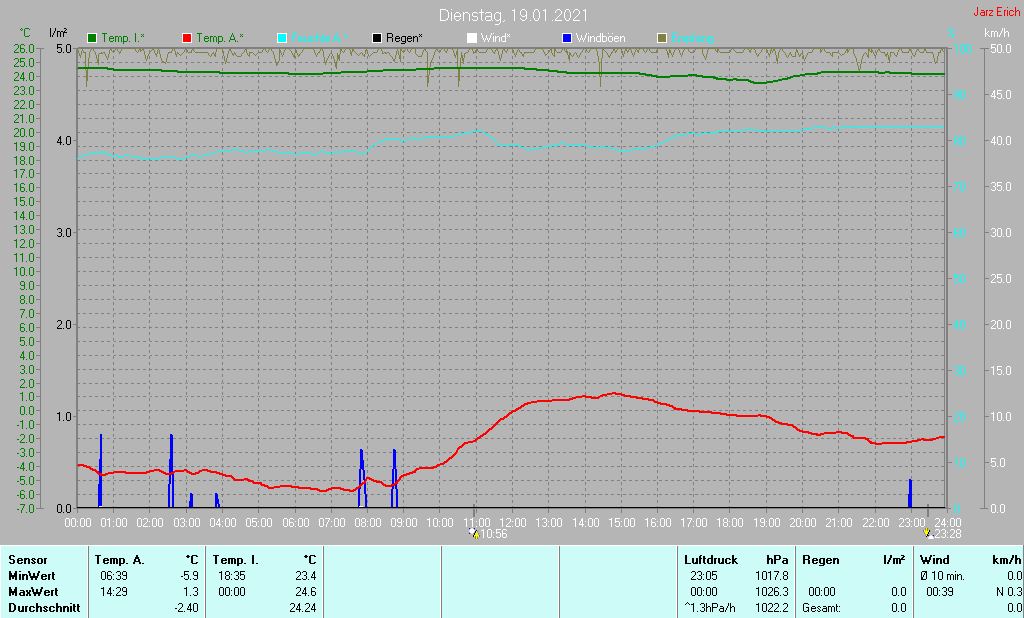
Task: Click the white Wind legend swatch
Action: [472, 39]
